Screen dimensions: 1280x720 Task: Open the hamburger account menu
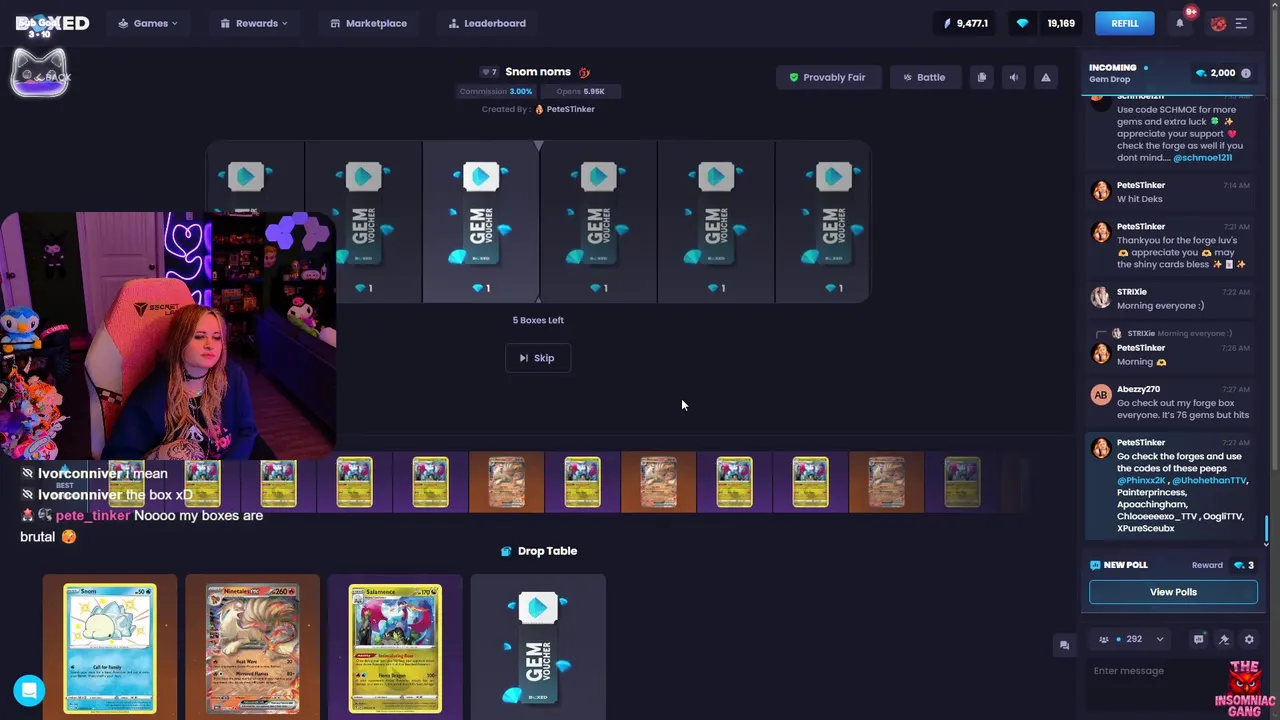tap(1241, 23)
